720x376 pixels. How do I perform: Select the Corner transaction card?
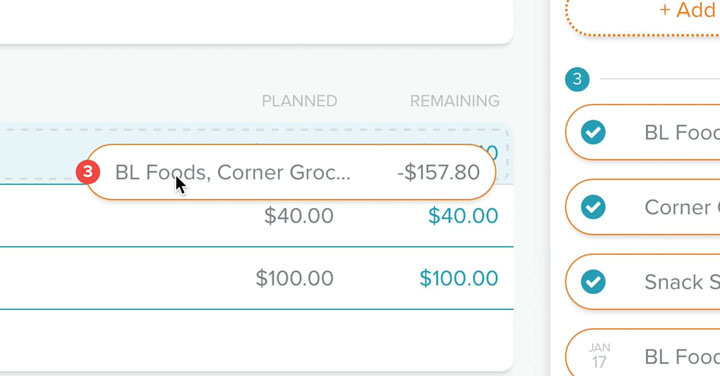point(643,207)
